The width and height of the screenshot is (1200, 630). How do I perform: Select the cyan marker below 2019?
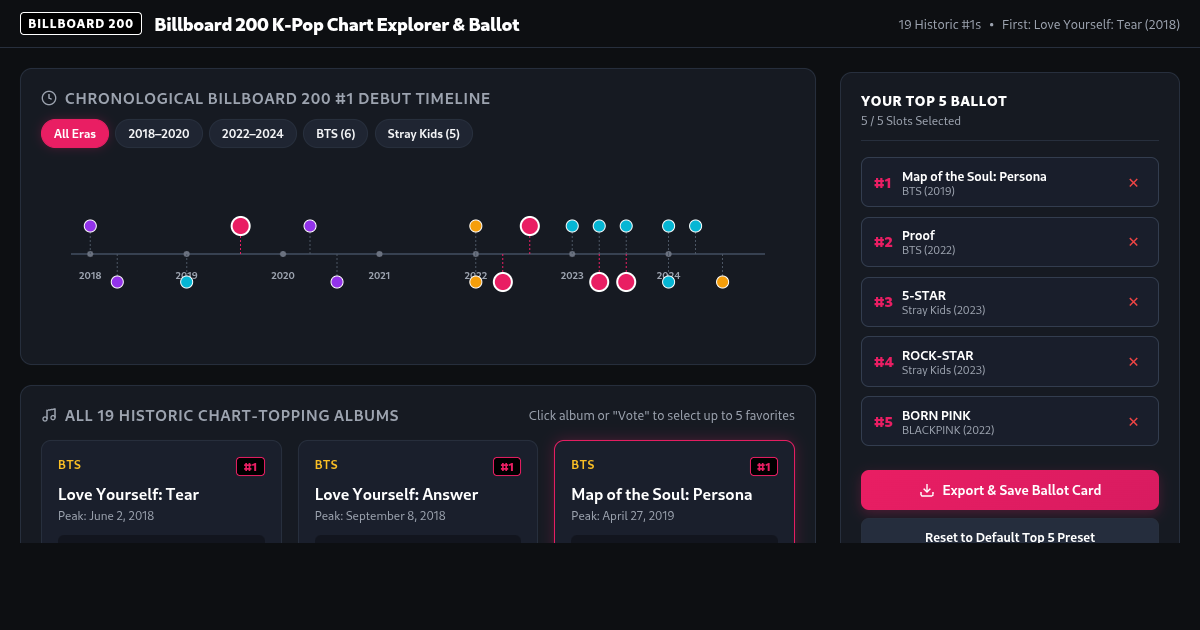point(187,282)
